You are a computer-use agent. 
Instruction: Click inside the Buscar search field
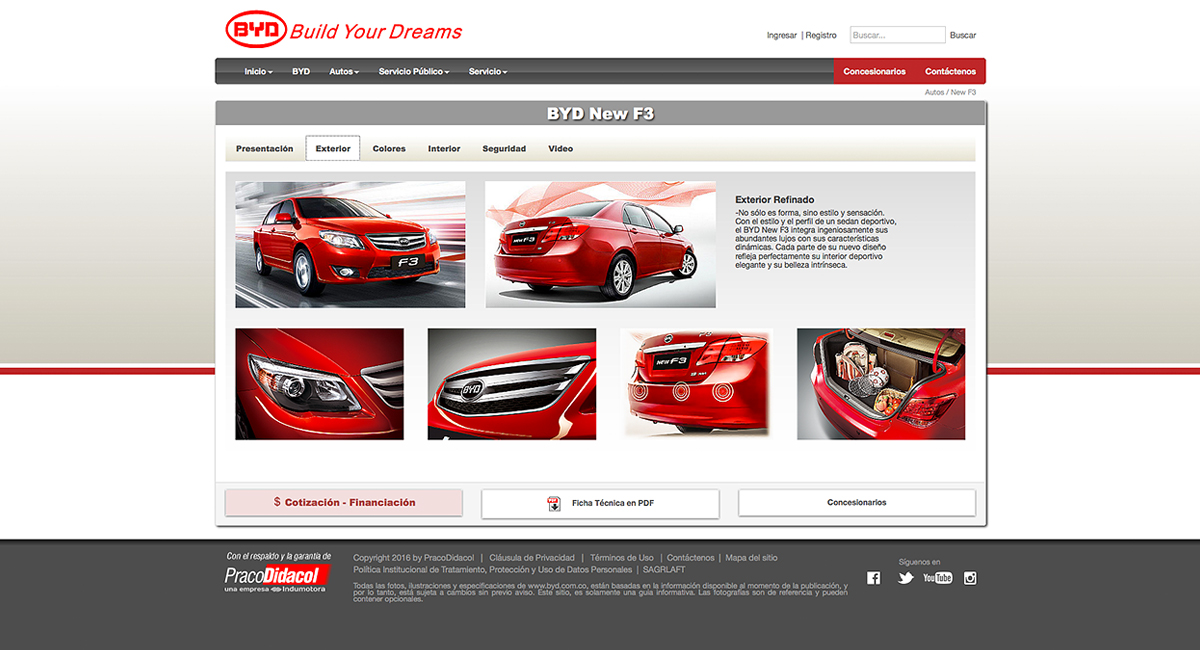896,33
